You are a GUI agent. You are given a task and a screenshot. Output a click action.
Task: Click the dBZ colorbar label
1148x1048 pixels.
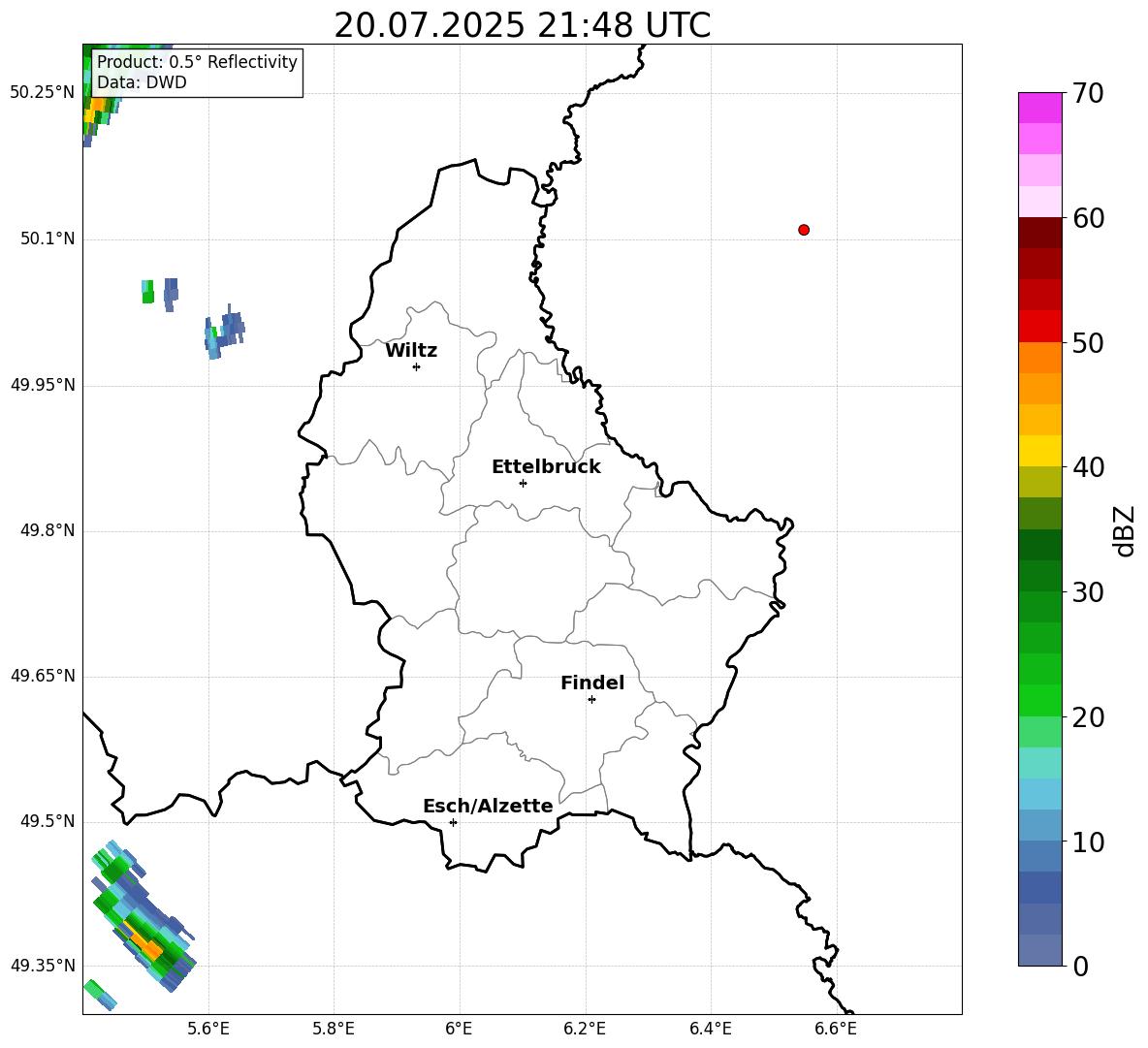click(1124, 530)
